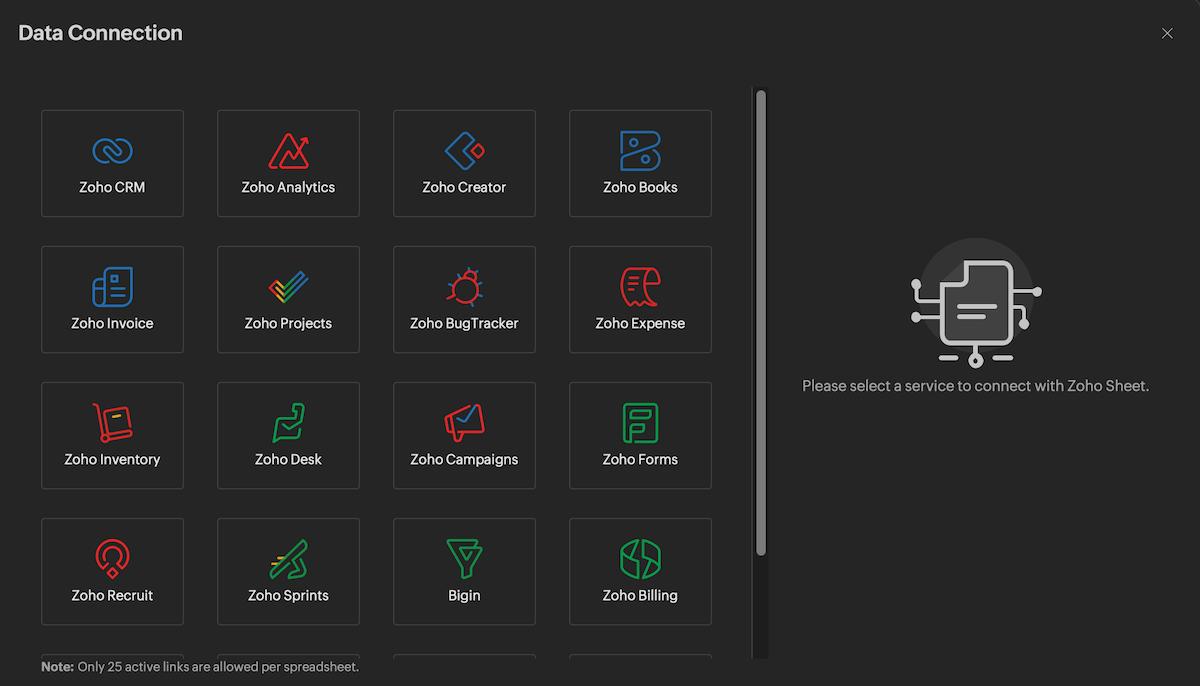Select Zoho Books as data source
This screenshot has width=1200, height=686.
640,163
